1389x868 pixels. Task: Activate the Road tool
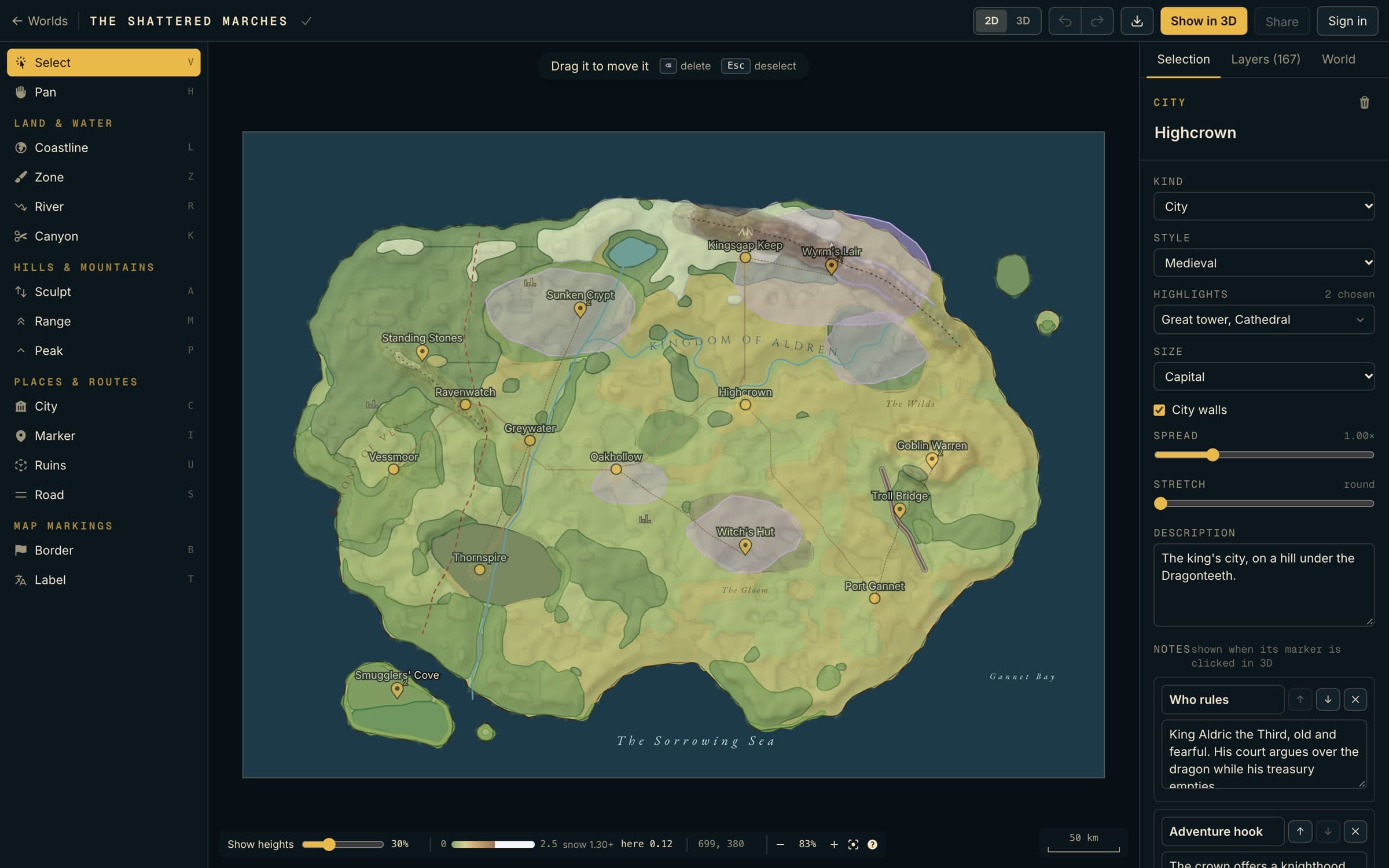pos(104,495)
